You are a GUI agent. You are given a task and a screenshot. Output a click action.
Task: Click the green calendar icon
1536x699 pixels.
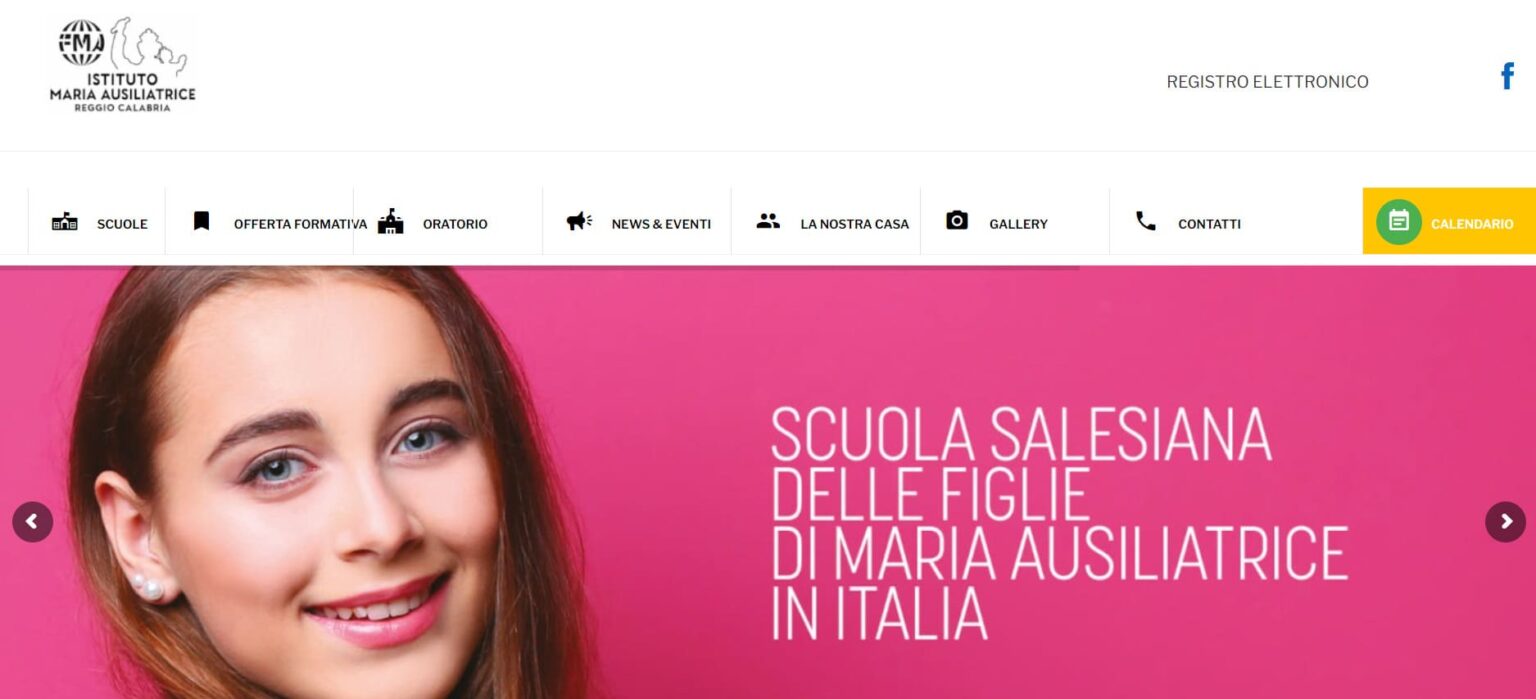point(1398,222)
